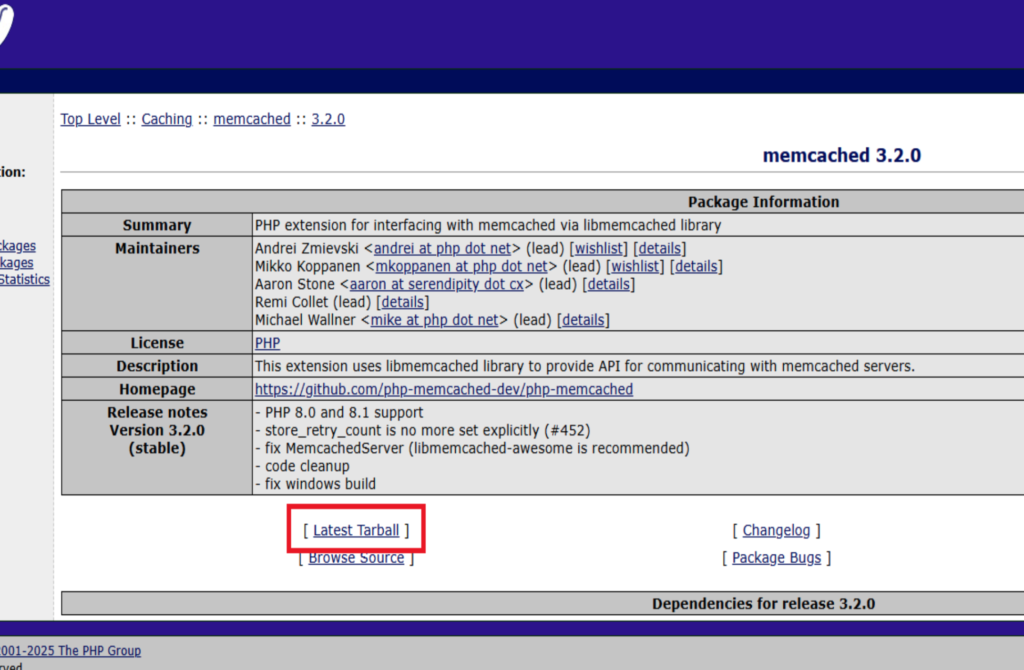Image resolution: width=1024 pixels, height=670 pixels.
Task: Open the Browse Source link
Action: (x=356, y=558)
